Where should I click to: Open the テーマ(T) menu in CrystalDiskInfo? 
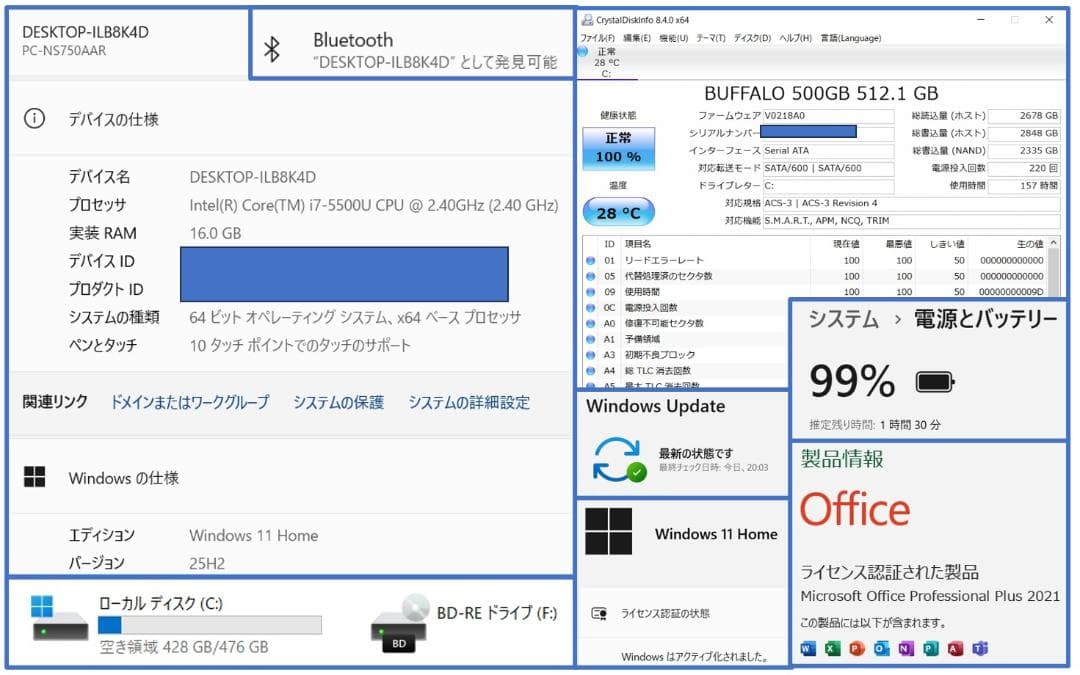[711, 39]
